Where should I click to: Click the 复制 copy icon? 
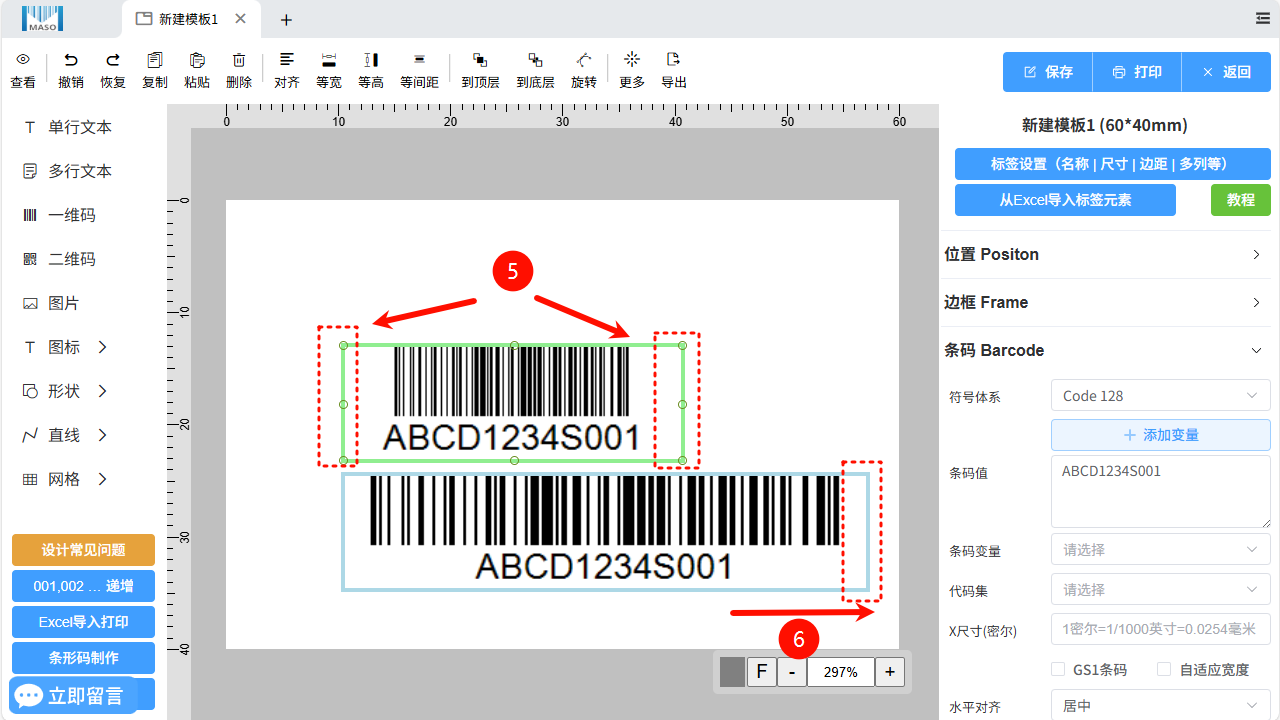155,60
